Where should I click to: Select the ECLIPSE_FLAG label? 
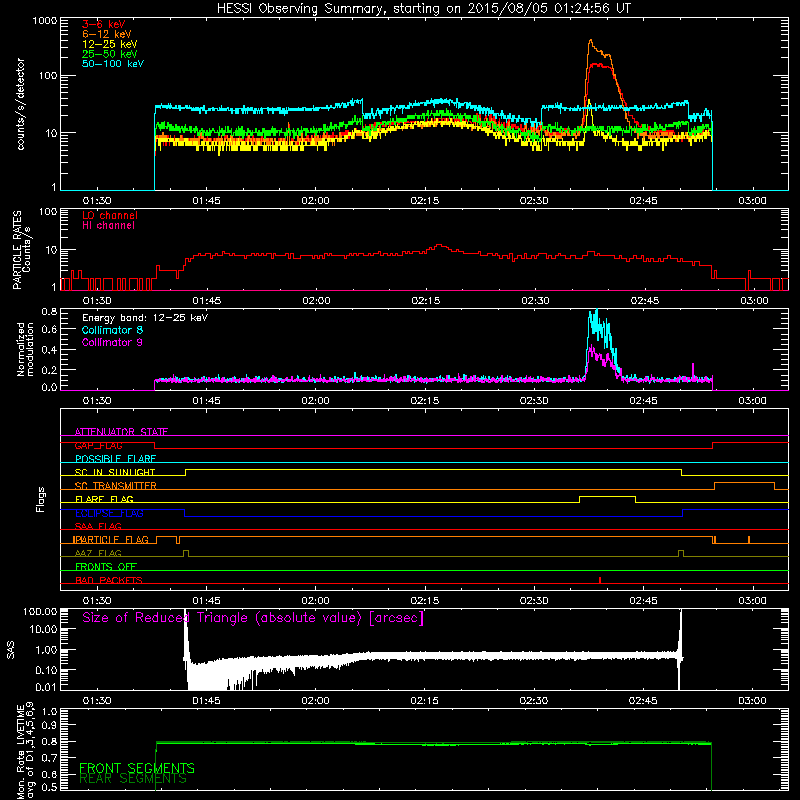coord(109,513)
